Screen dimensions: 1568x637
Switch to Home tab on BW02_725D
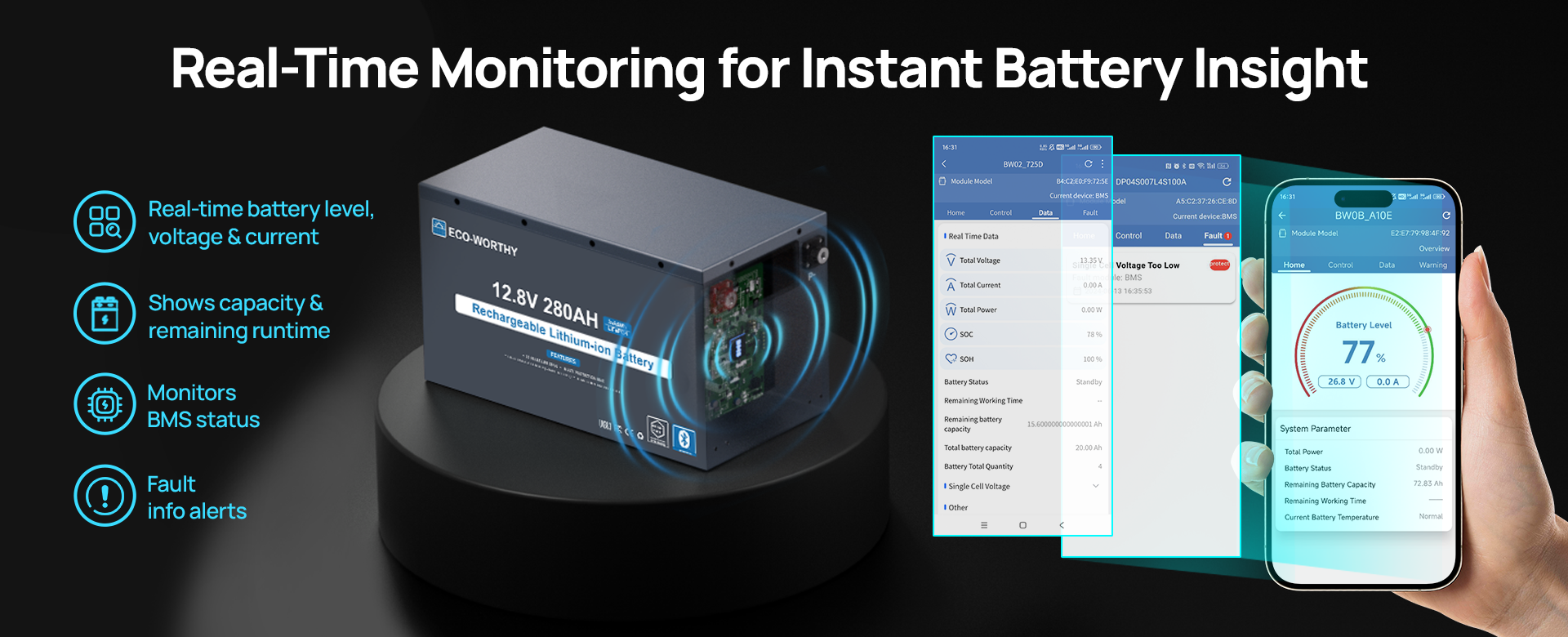[x=955, y=212]
